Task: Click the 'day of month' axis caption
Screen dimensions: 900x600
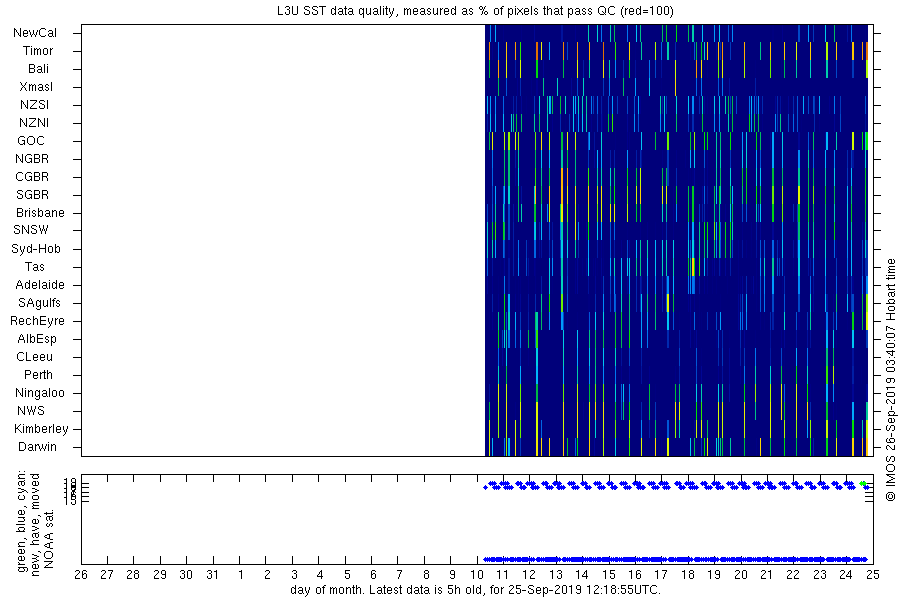Action: pos(475,590)
